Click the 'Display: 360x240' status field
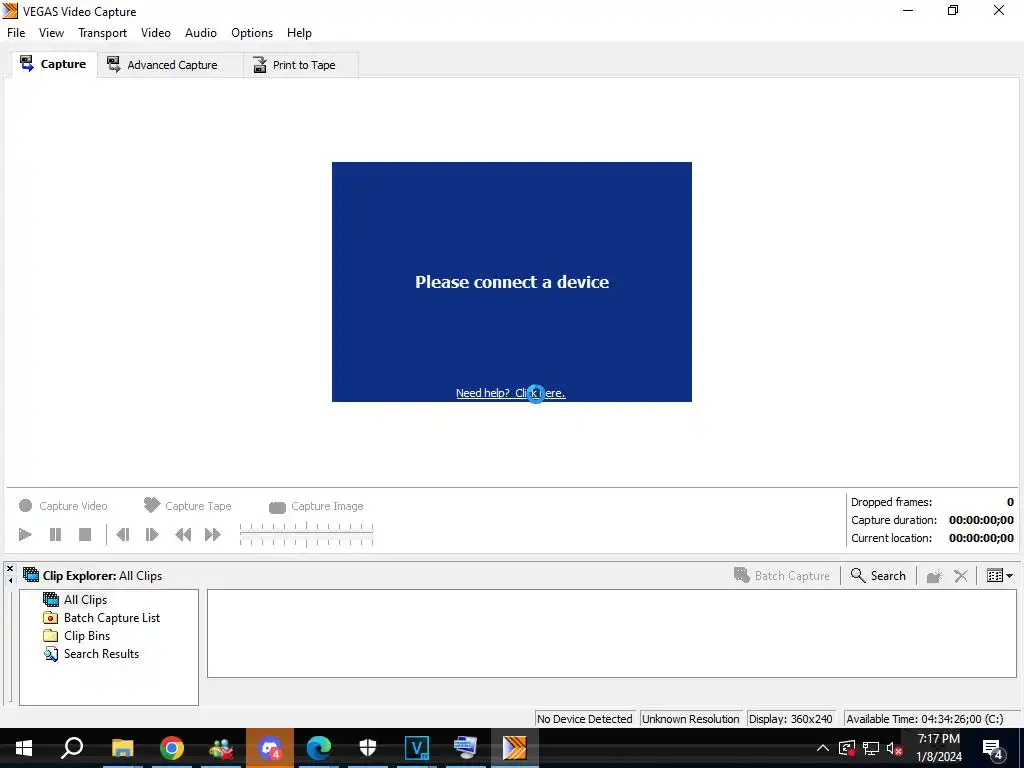 [791, 719]
